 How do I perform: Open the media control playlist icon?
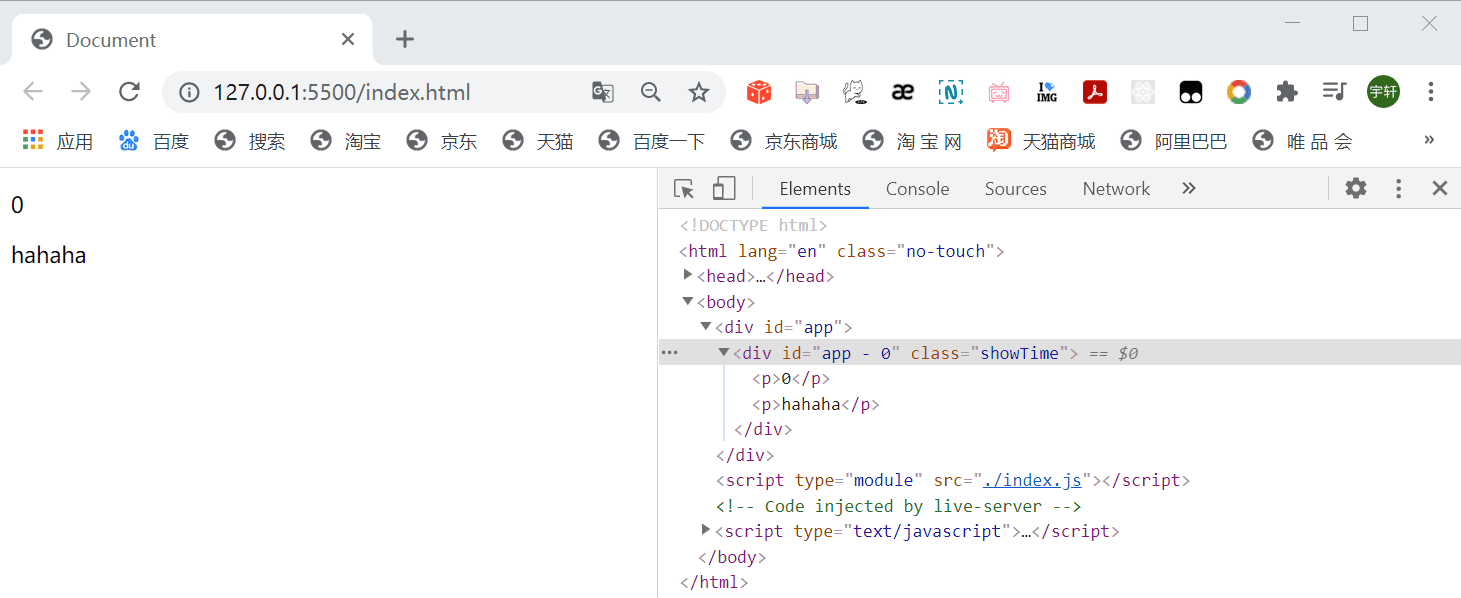tap(1334, 92)
